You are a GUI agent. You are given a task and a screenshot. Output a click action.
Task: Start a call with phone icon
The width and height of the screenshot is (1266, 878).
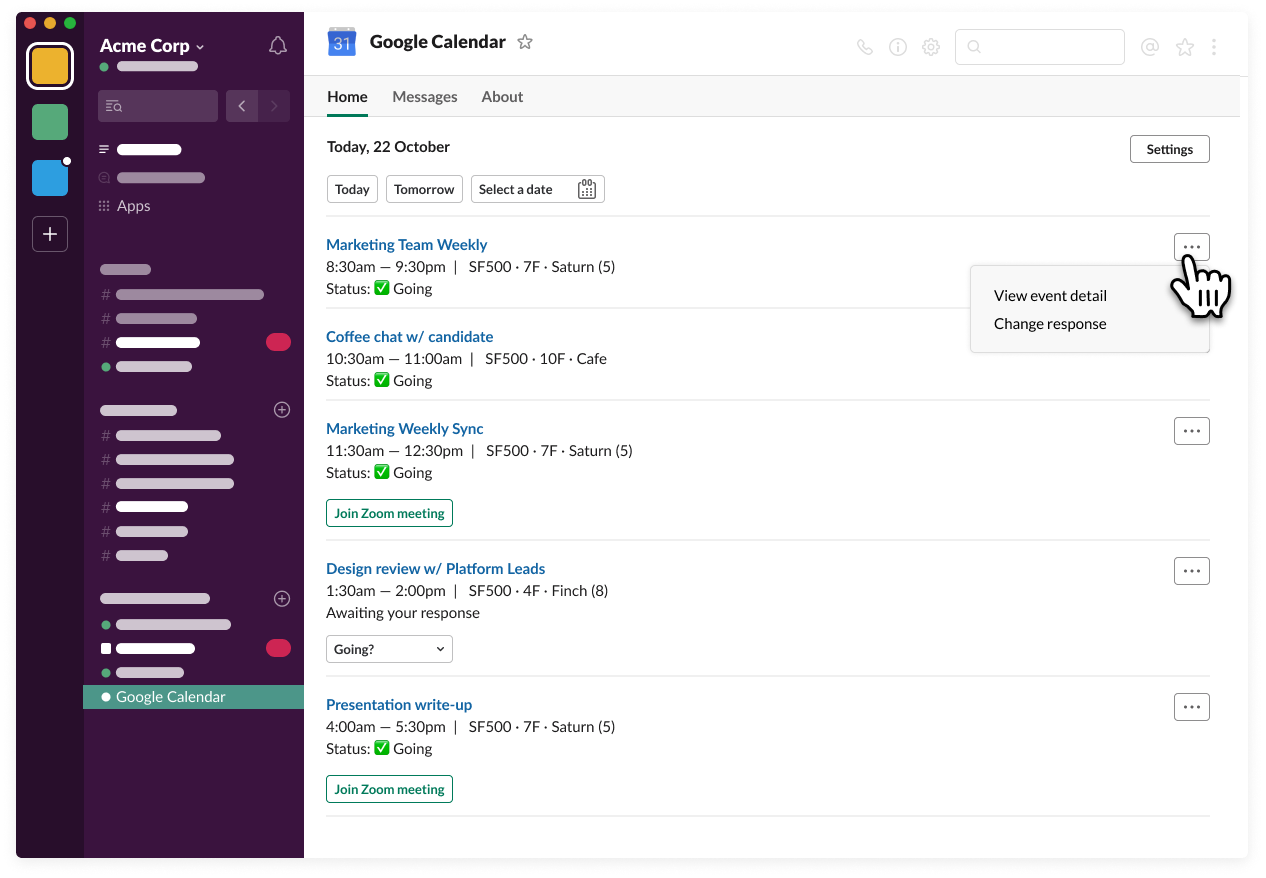[x=865, y=47]
